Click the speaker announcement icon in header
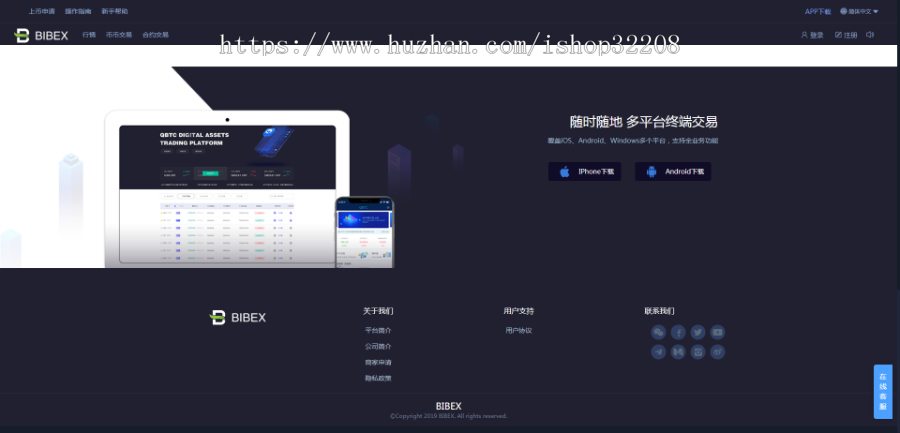The width and height of the screenshot is (900, 433). [x=870, y=35]
